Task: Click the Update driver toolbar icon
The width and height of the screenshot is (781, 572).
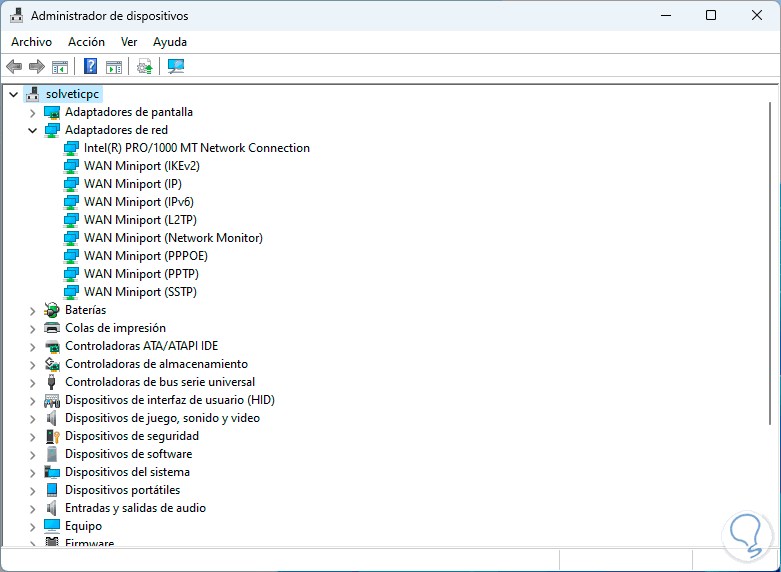Action: (144, 66)
